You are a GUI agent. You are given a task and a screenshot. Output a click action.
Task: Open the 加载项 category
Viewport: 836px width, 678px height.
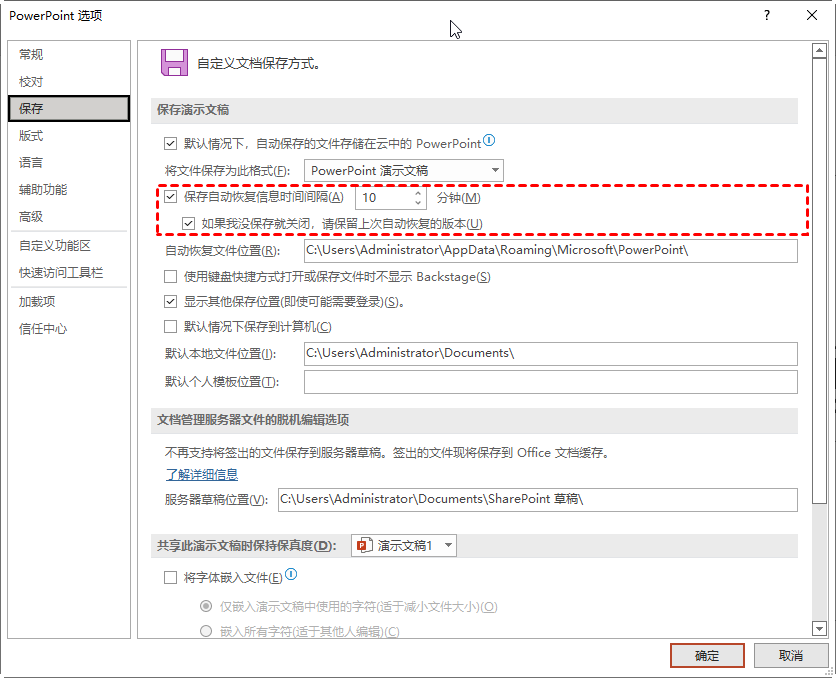[69, 302]
